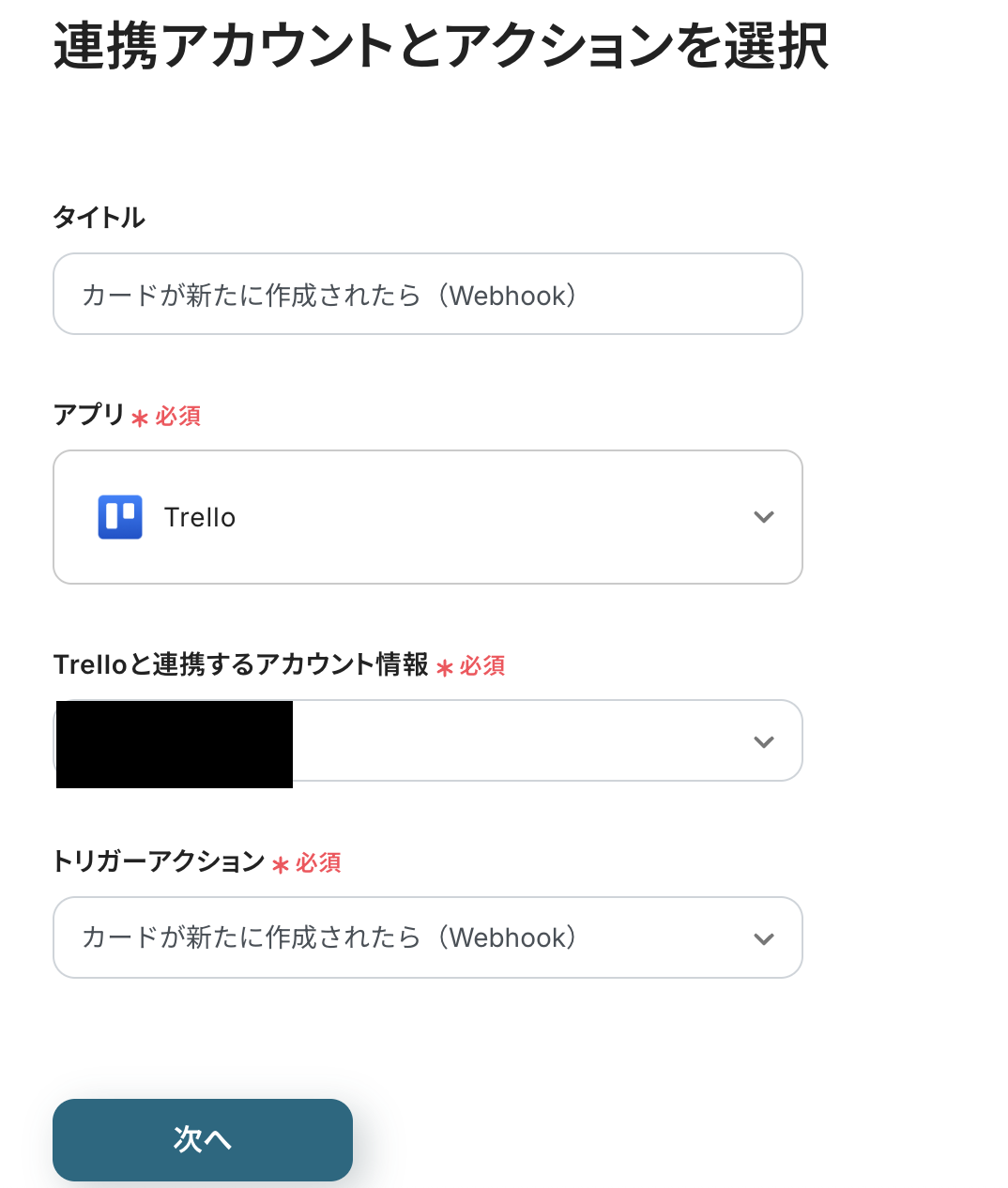
Task: Expand the トリガーアクション dropdown chevron
Action: (764, 938)
